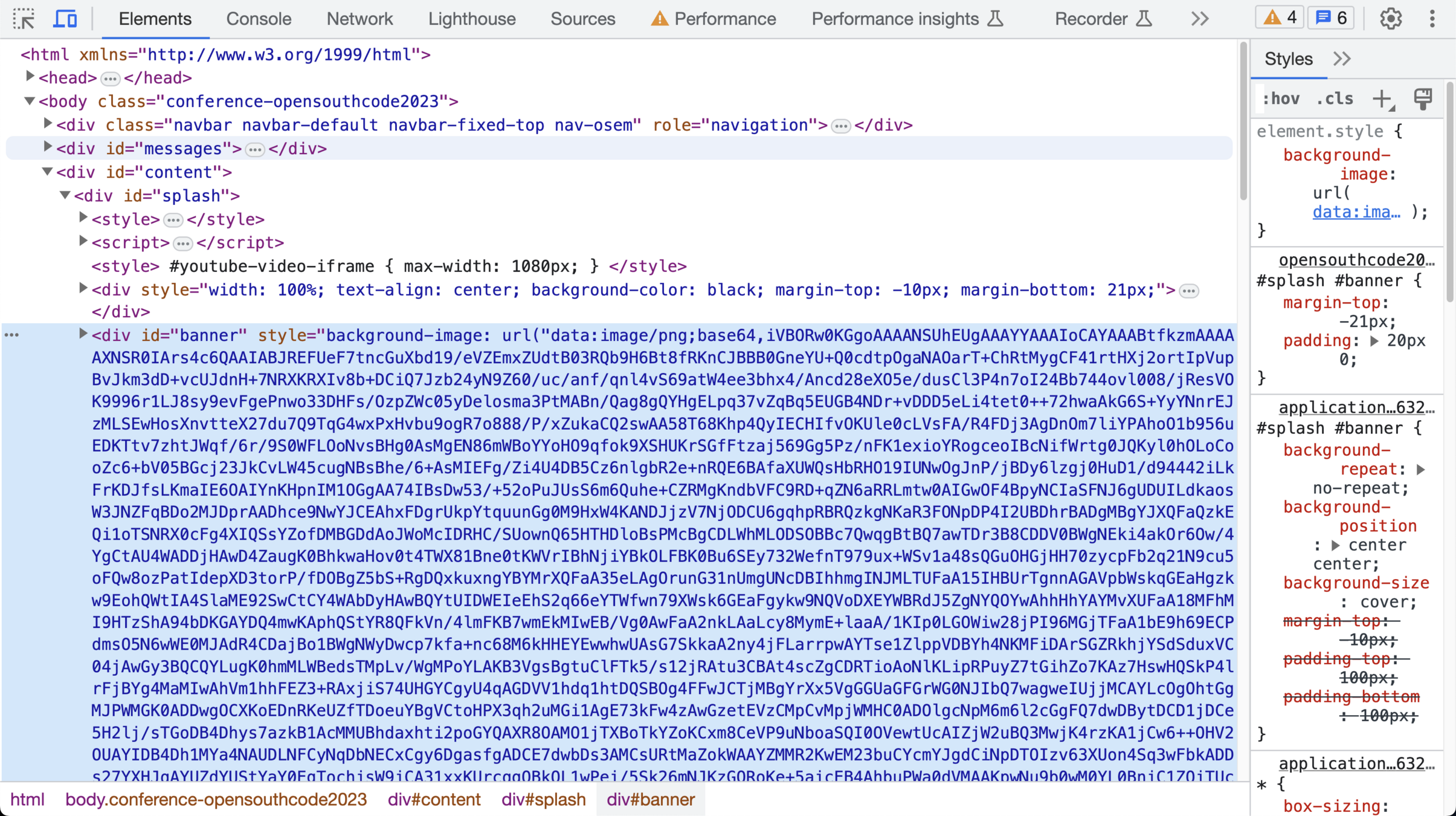Expand the head element node

coord(30,77)
